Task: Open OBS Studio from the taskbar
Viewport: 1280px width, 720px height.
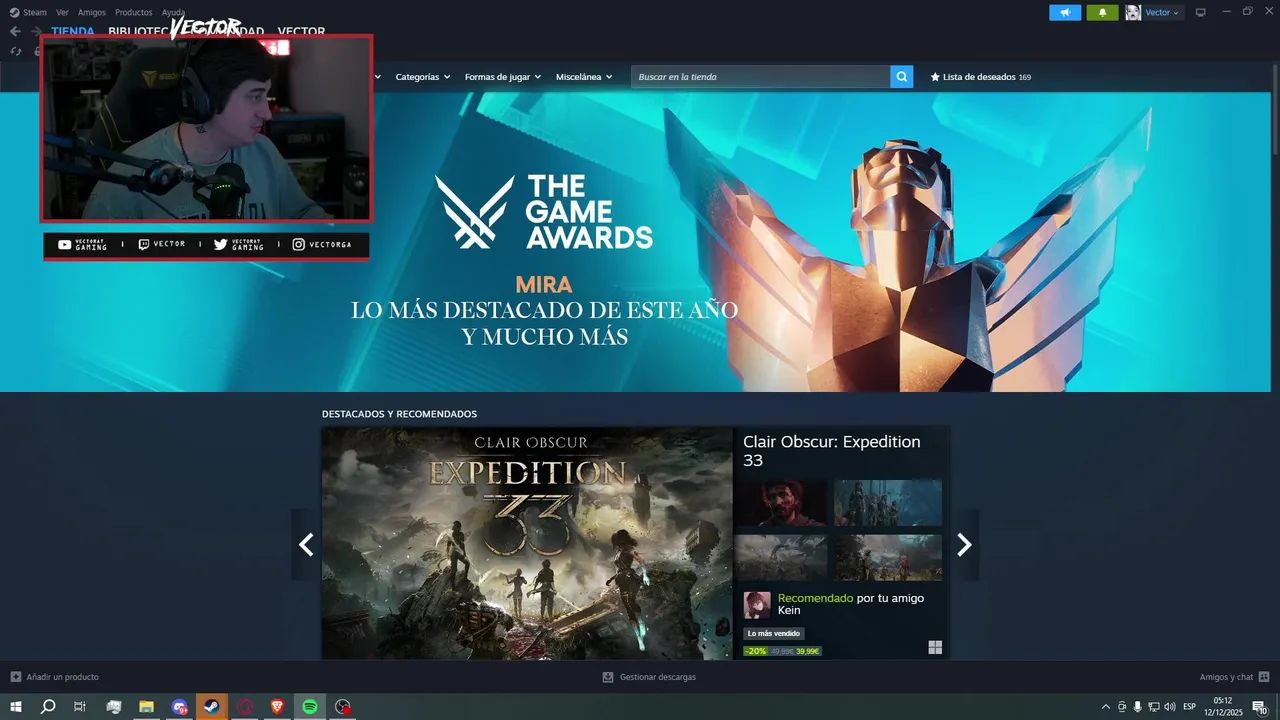Action: (343, 707)
